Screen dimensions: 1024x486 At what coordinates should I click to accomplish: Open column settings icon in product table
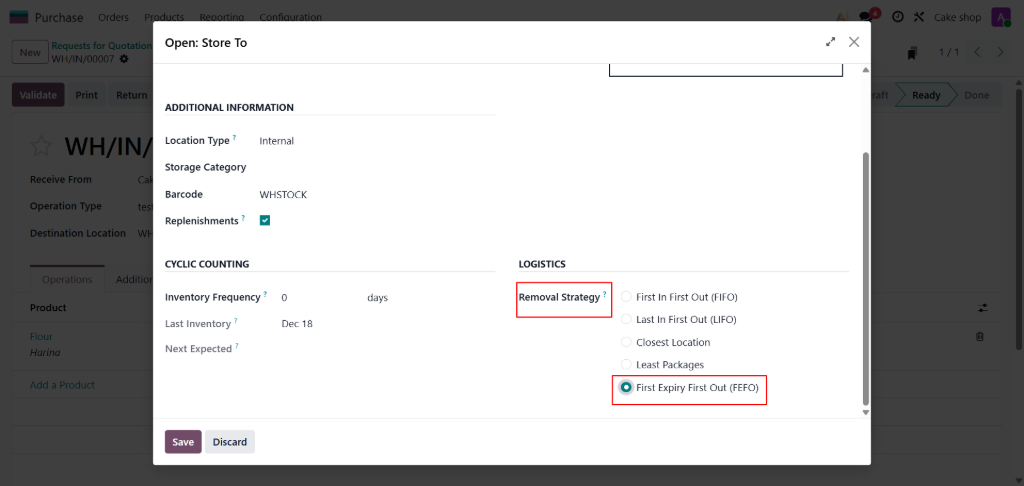[982, 308]
